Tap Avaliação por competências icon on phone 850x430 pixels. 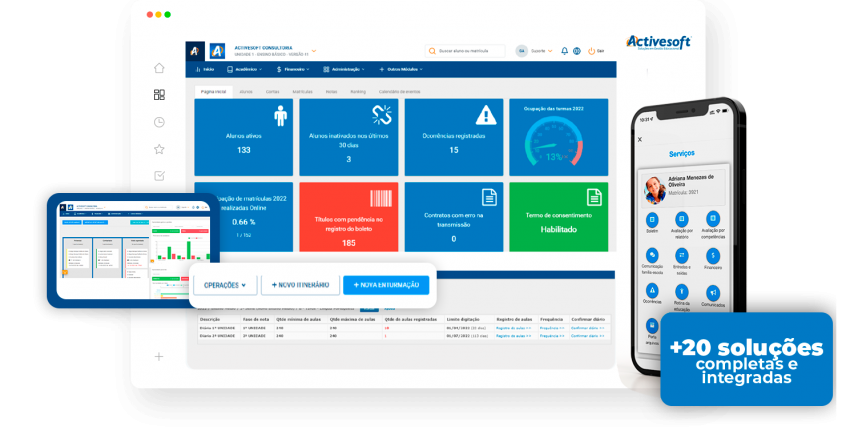(713, 219)
